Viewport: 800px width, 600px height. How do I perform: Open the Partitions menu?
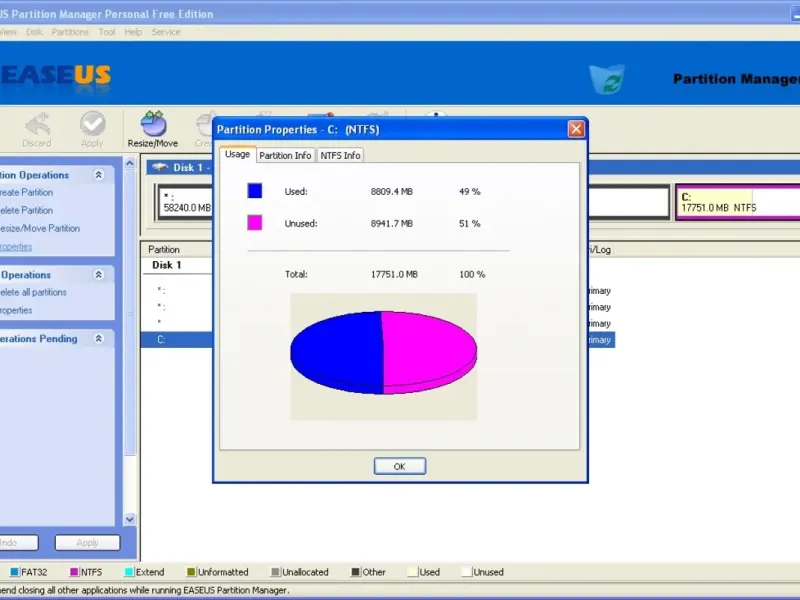[70, 32]
